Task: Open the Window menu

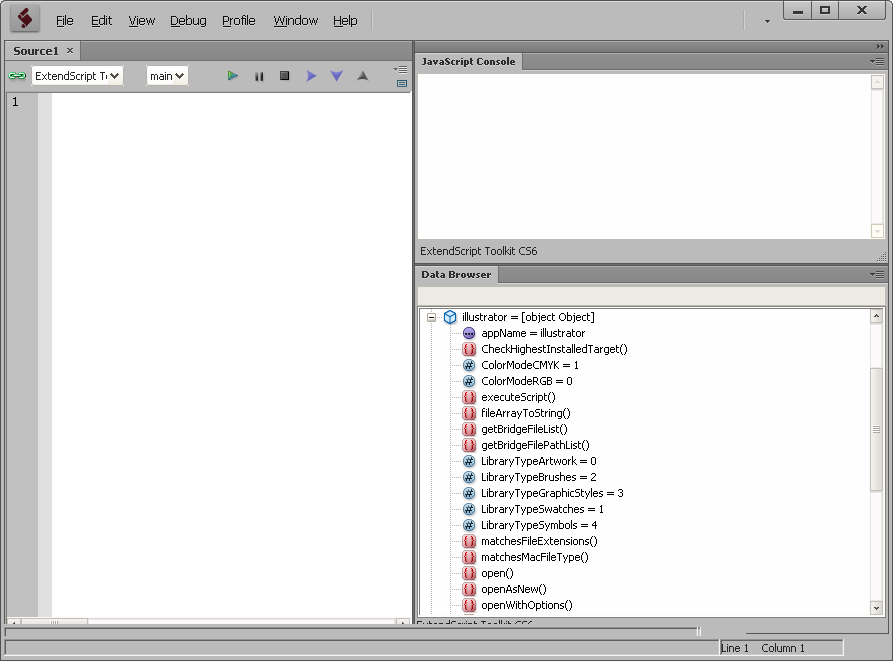Action: point(296,20)
